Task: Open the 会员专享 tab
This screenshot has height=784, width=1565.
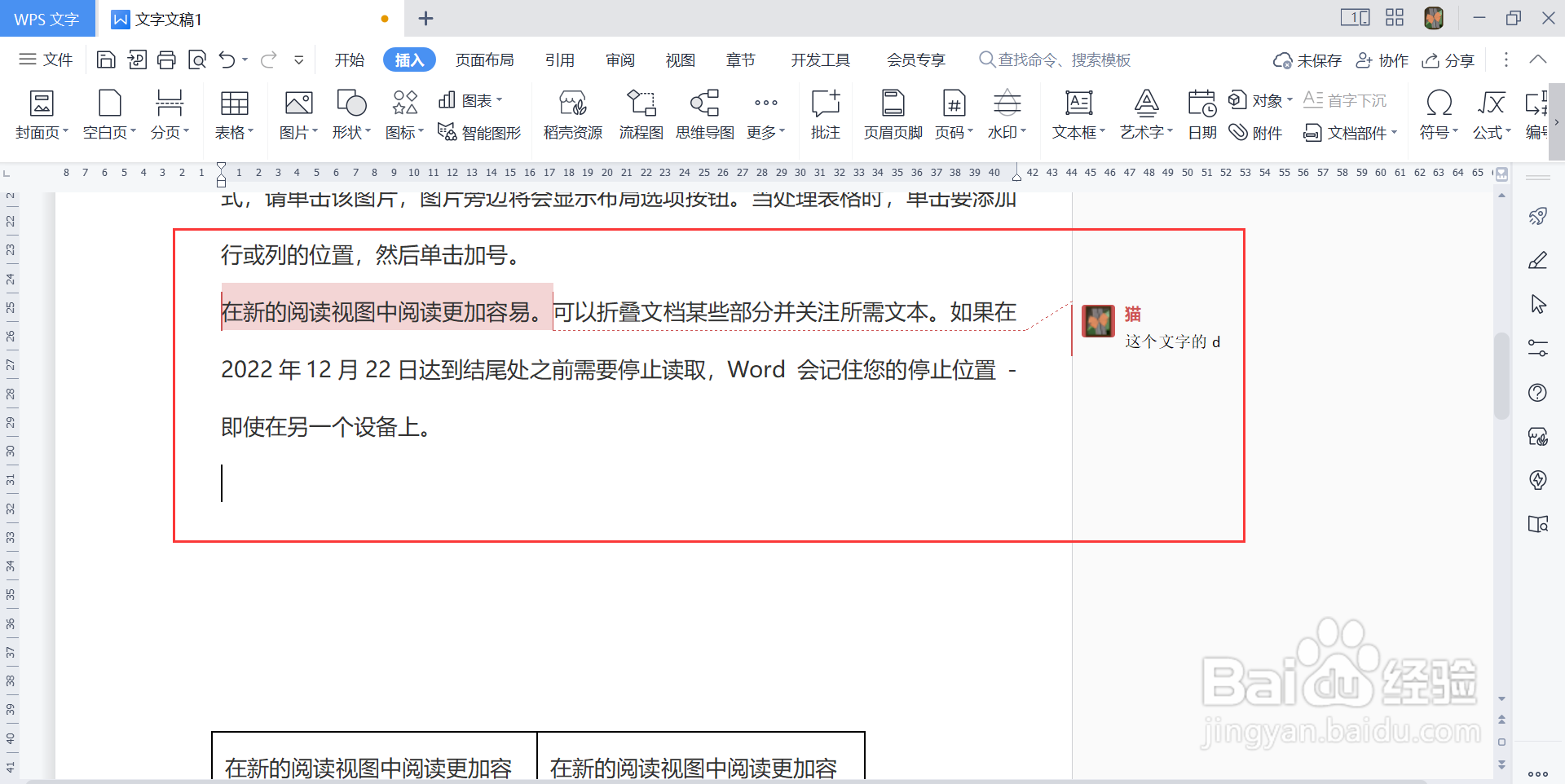Action: click(x=916, y=59)
